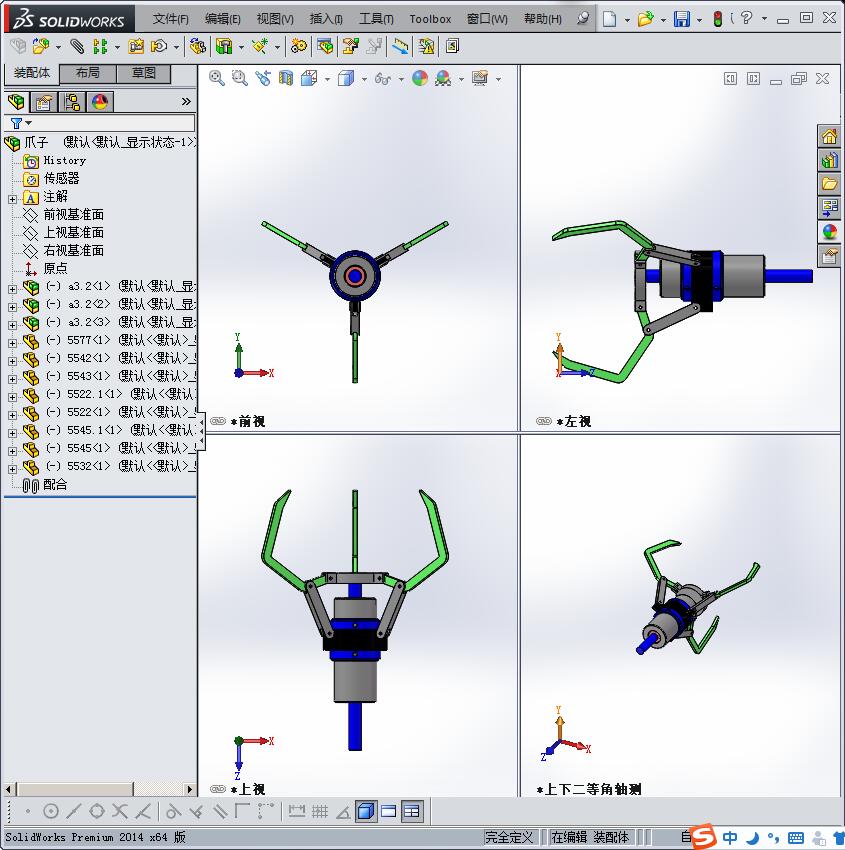Open the 视图(V) menu
Screen dimensions: 845x850
click(x=275, y=19)
